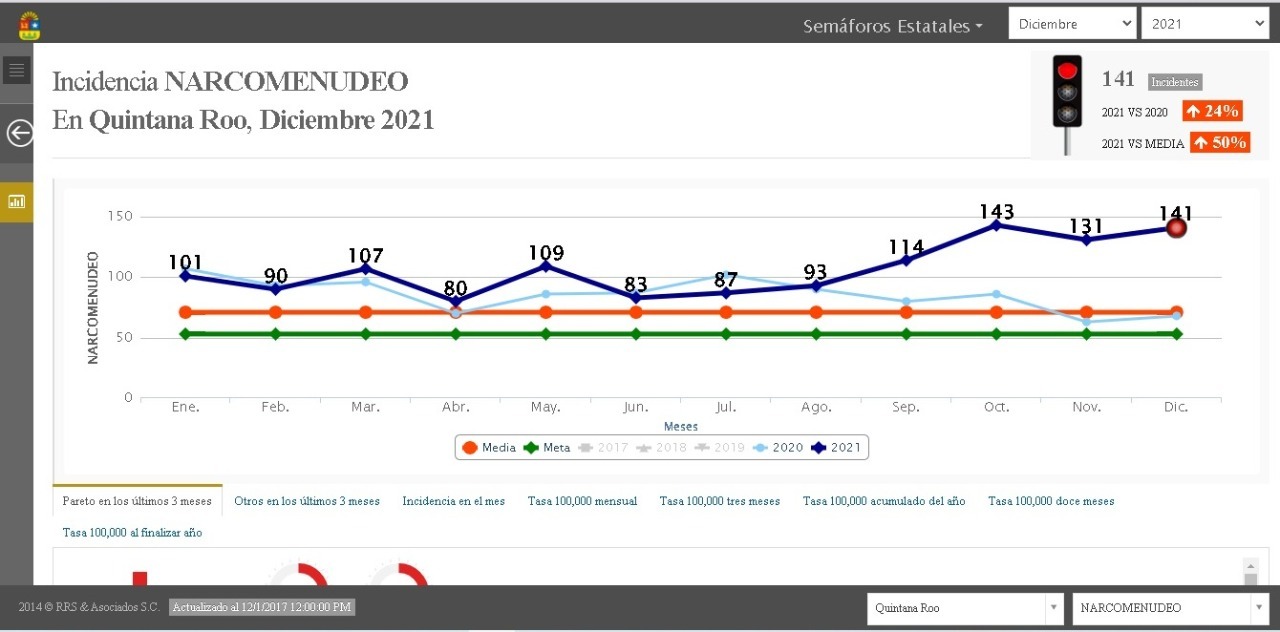Image resolution: width=1280 pixels, height=632 pixels.
Task: Hide the 2020 series in legend
Action: (777, 448)
